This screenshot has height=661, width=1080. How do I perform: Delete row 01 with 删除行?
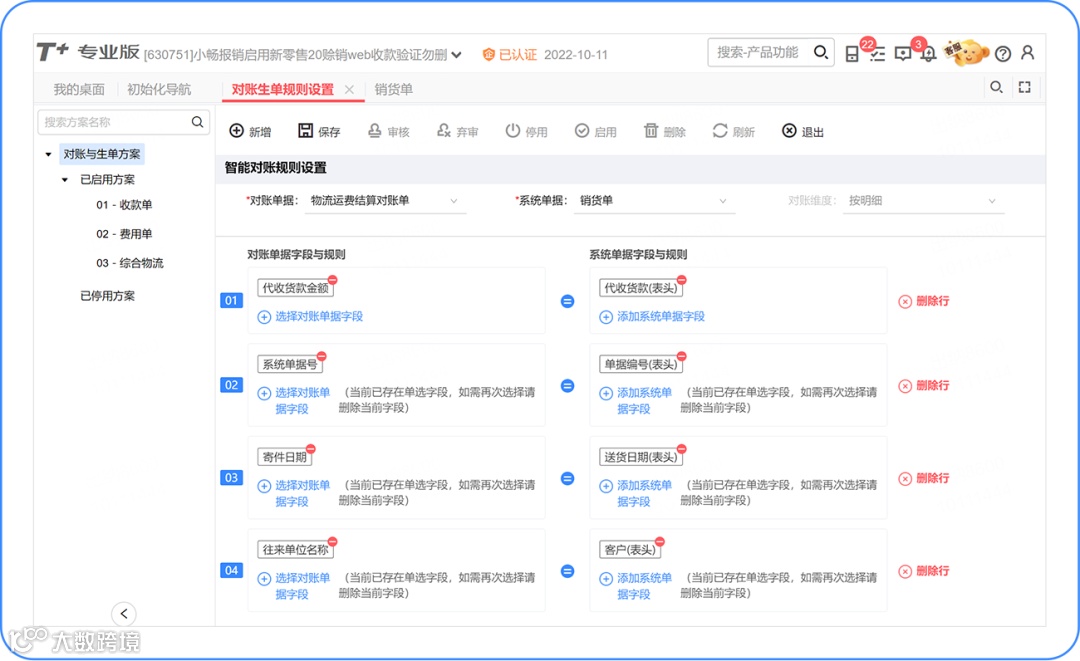pos(924,301)
